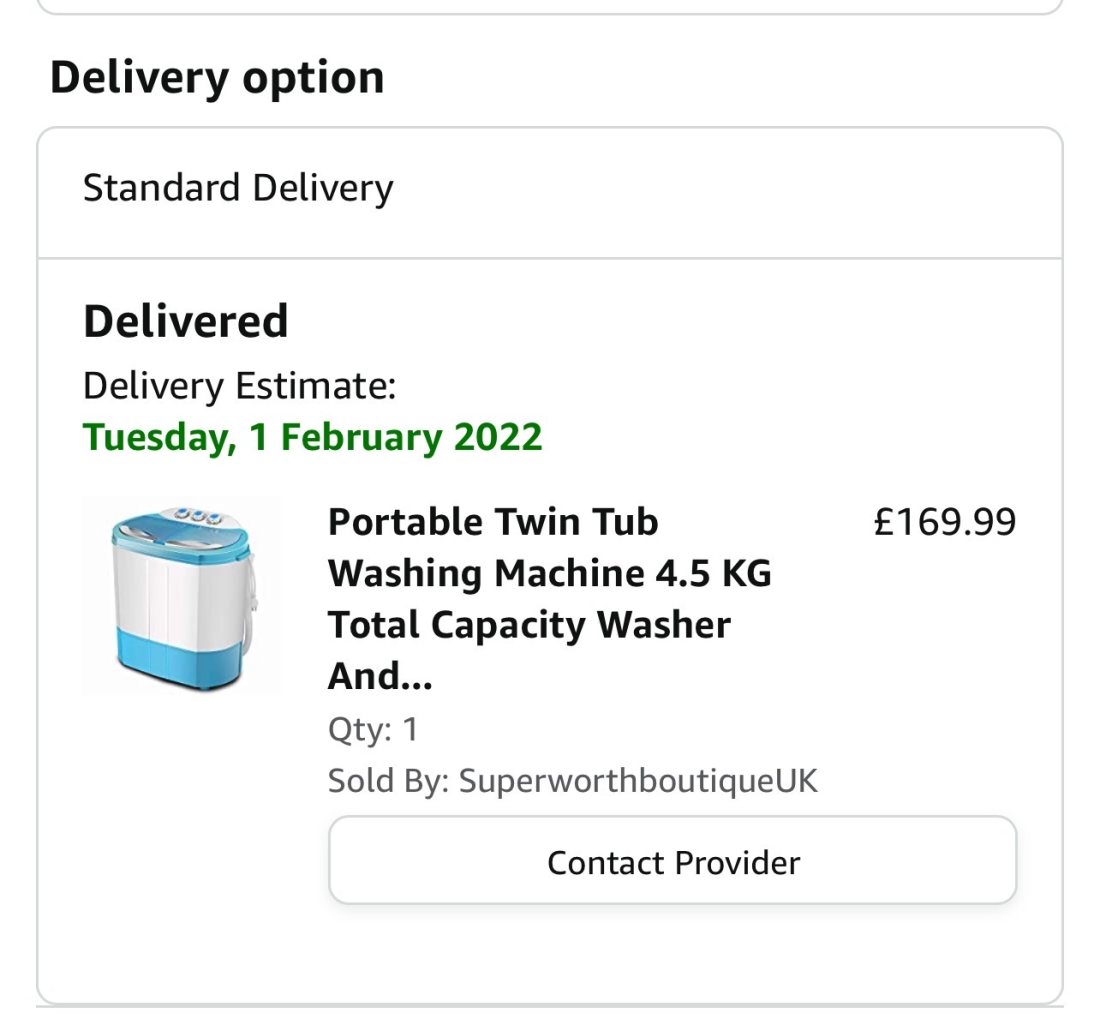Click the Tuesday, 1 February 2022 date
The height and width of the screenshot is (1019, 1100).
click(x=313, y=437)
